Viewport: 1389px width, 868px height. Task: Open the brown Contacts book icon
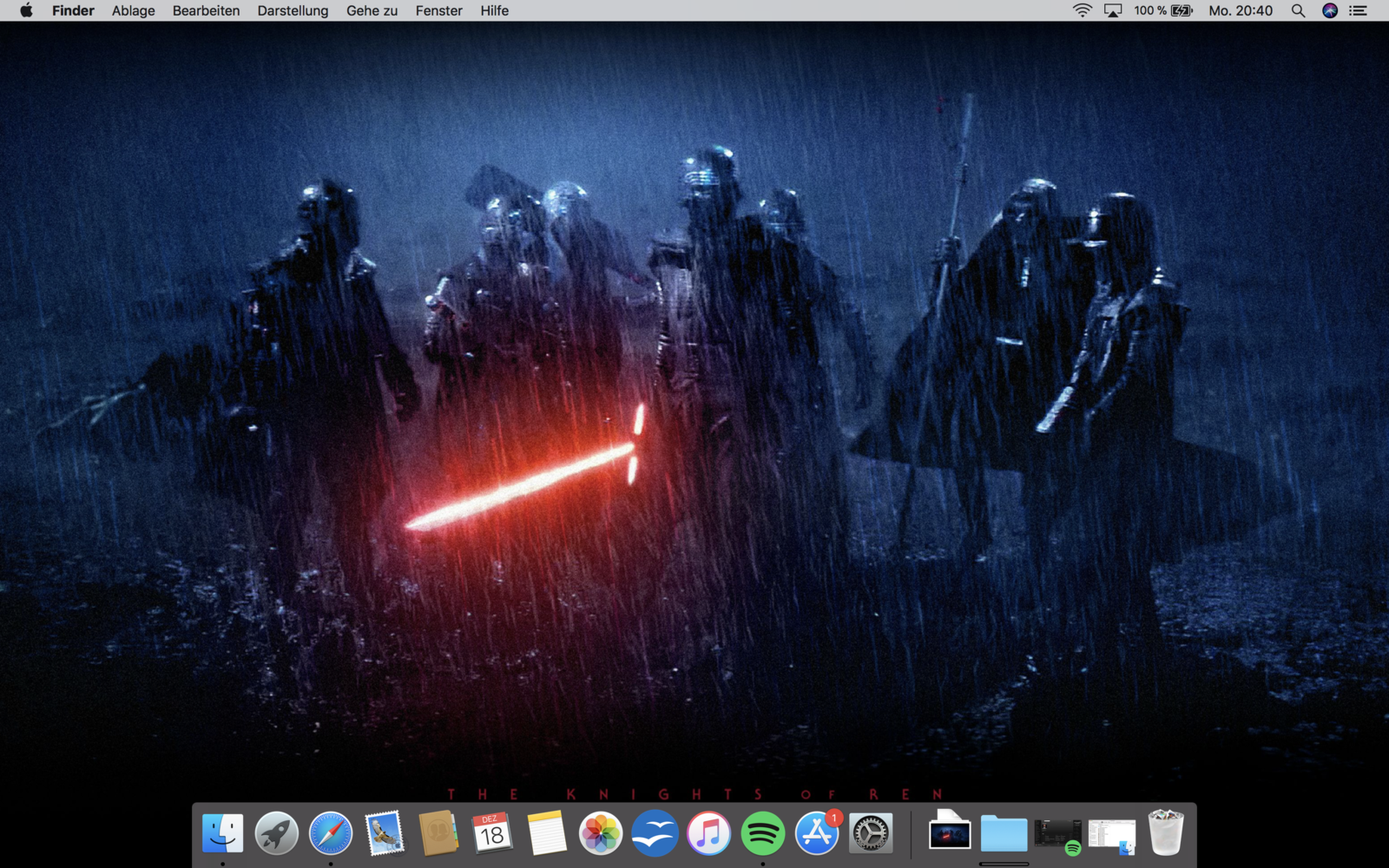[x=438, y=833]
